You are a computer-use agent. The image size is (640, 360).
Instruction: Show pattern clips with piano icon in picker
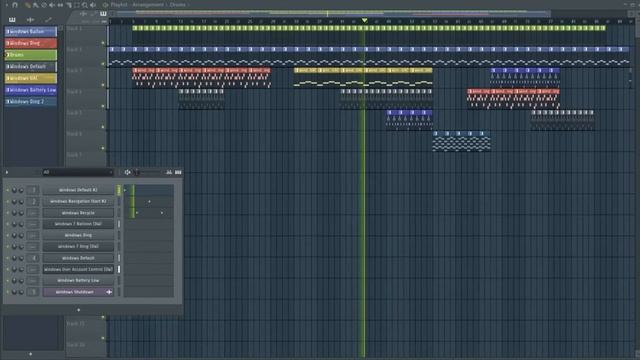click(12, 20)
